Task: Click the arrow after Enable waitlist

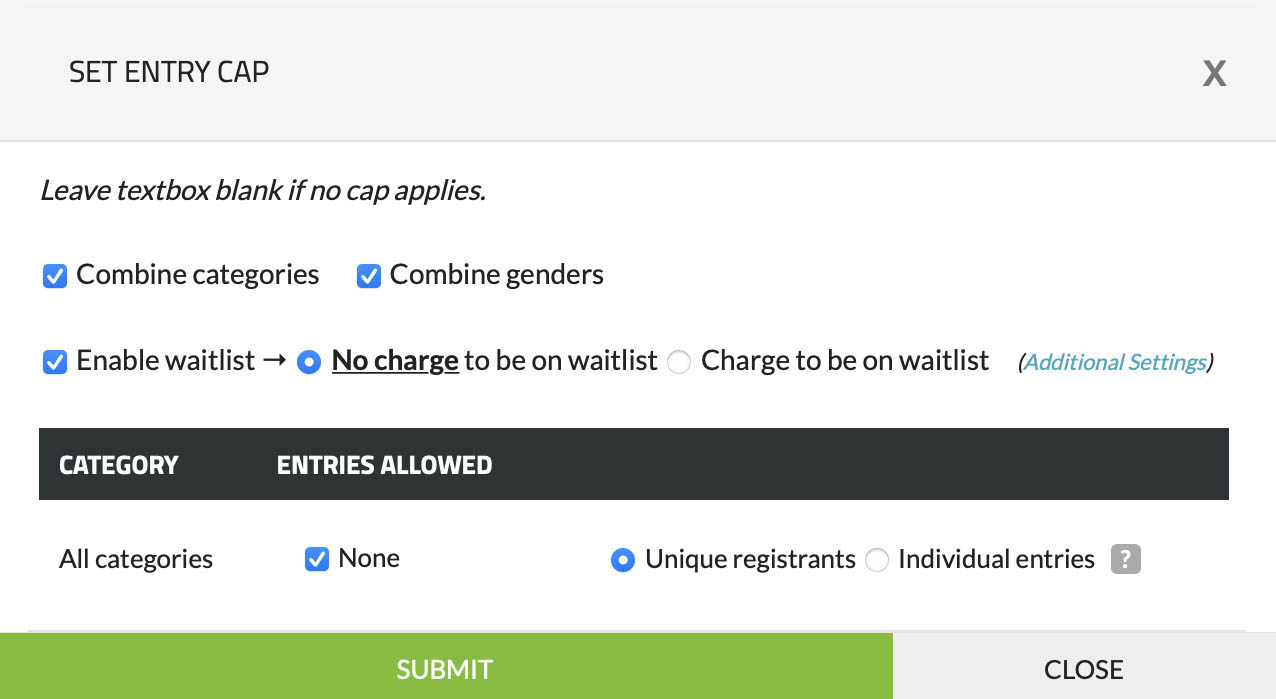Action: pyautogui.click(x=275, y=361)
